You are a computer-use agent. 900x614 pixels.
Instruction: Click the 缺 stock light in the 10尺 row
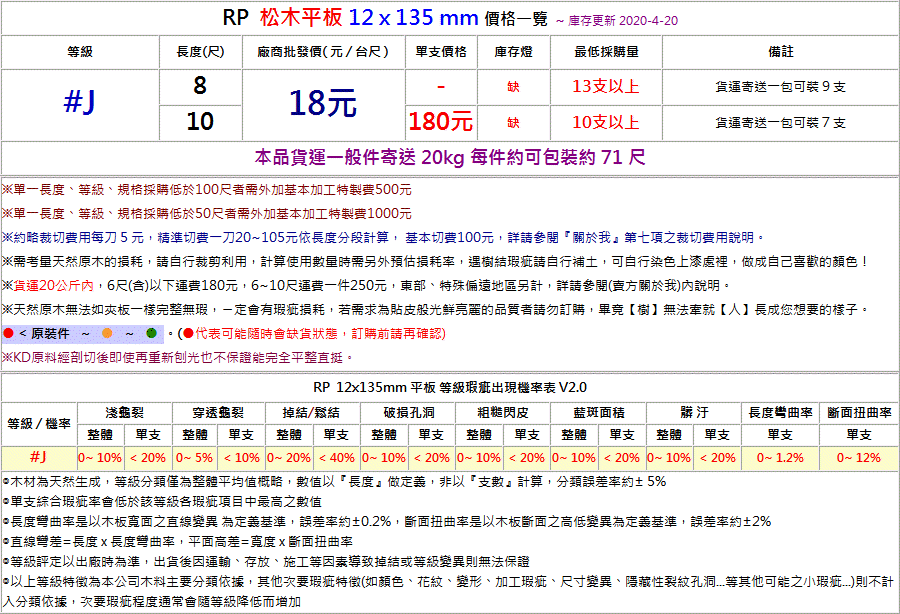click(513, 122)
